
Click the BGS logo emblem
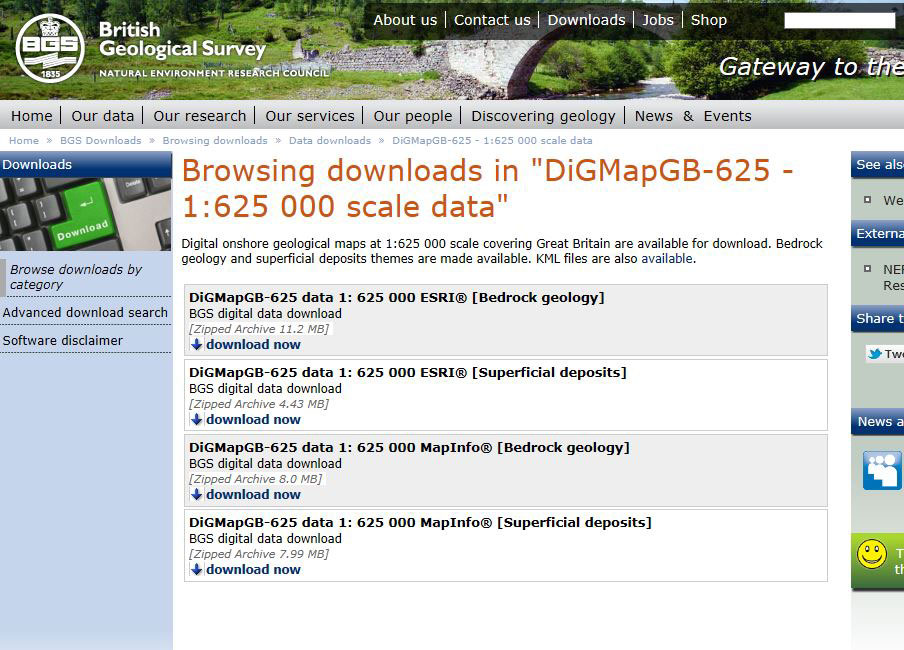point(50,48)
